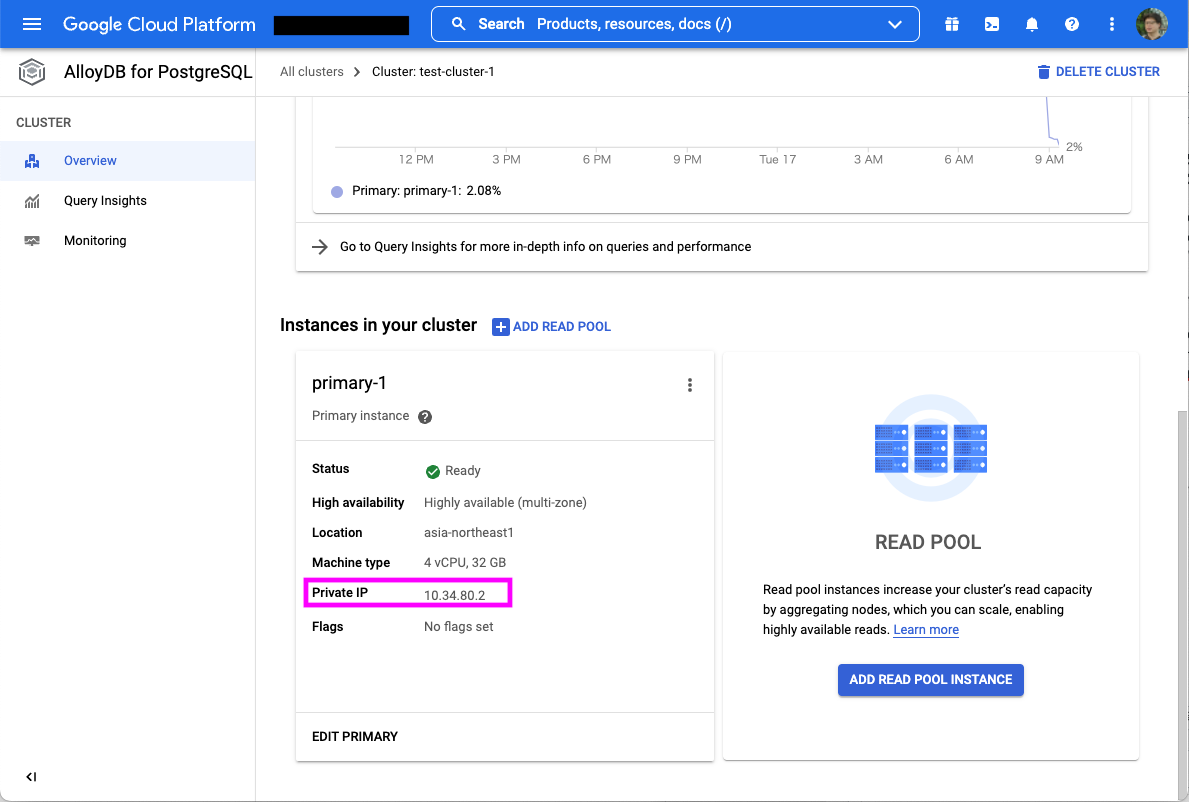Click the Monitoring sidebar icon
The image size is (1189, 802).
(x=32, y=241)
